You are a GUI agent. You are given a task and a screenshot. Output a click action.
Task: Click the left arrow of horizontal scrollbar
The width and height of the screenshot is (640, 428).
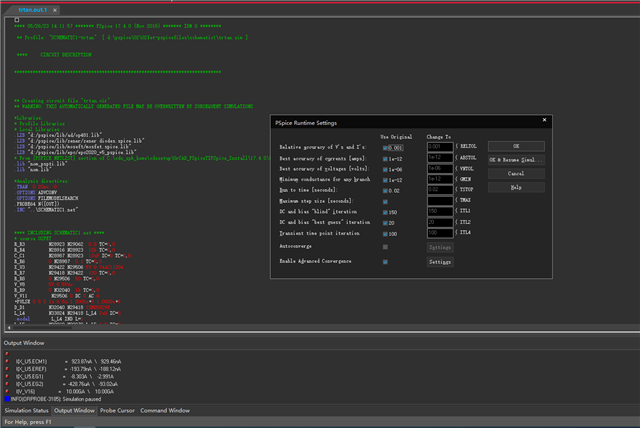click(x=9, y=328)
